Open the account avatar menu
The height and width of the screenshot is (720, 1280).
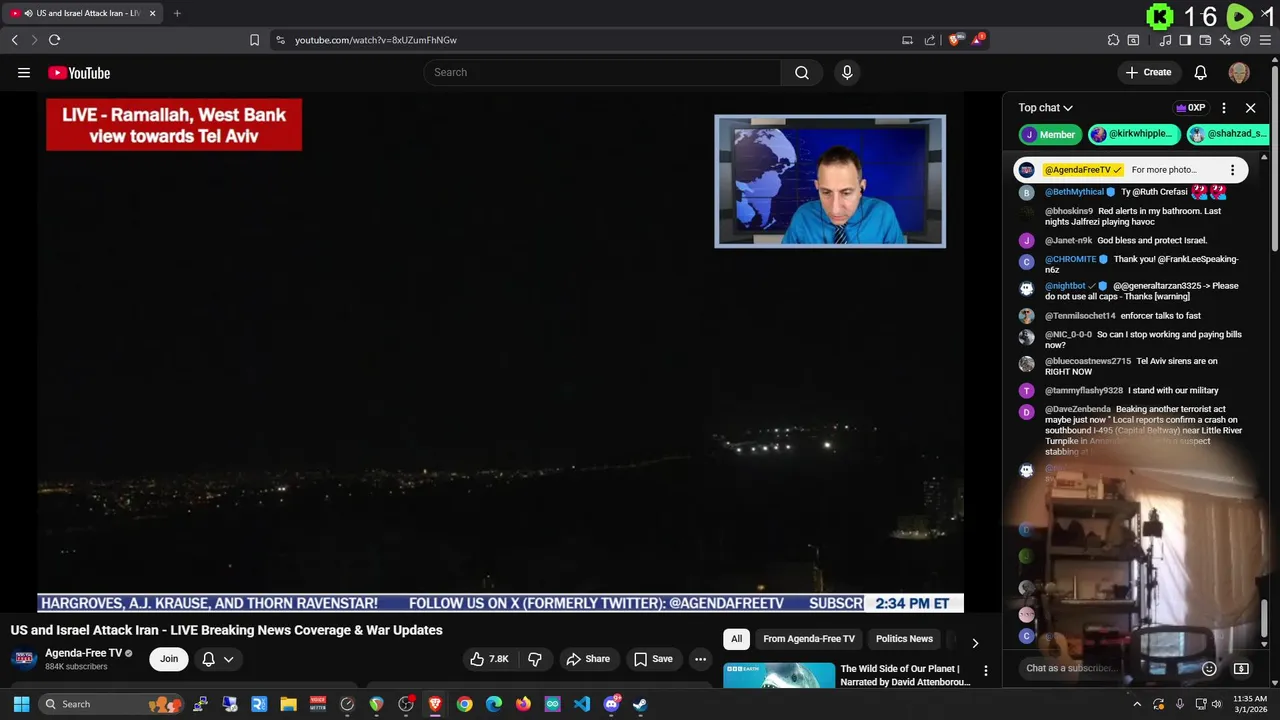click(x=1239, y=72)
